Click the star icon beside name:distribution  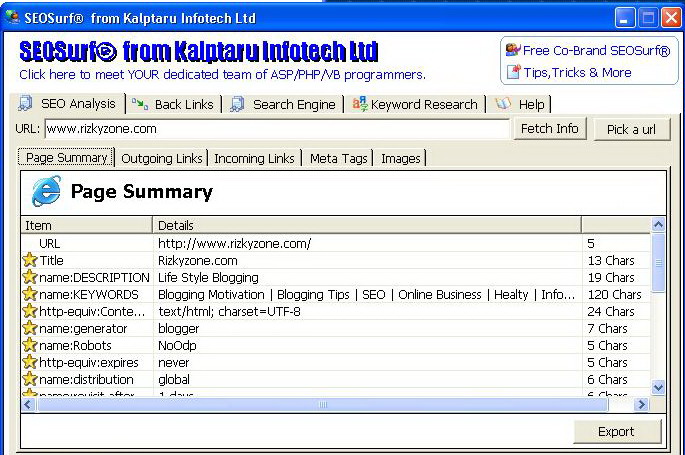[30, 379]
